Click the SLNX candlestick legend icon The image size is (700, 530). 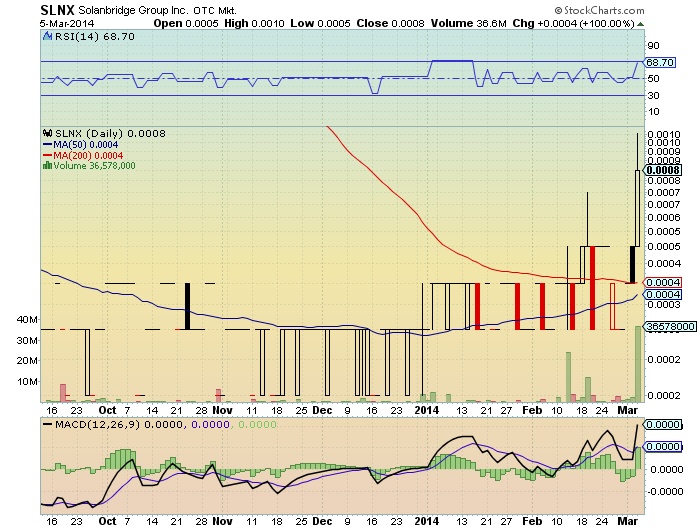tap(47, 133)
